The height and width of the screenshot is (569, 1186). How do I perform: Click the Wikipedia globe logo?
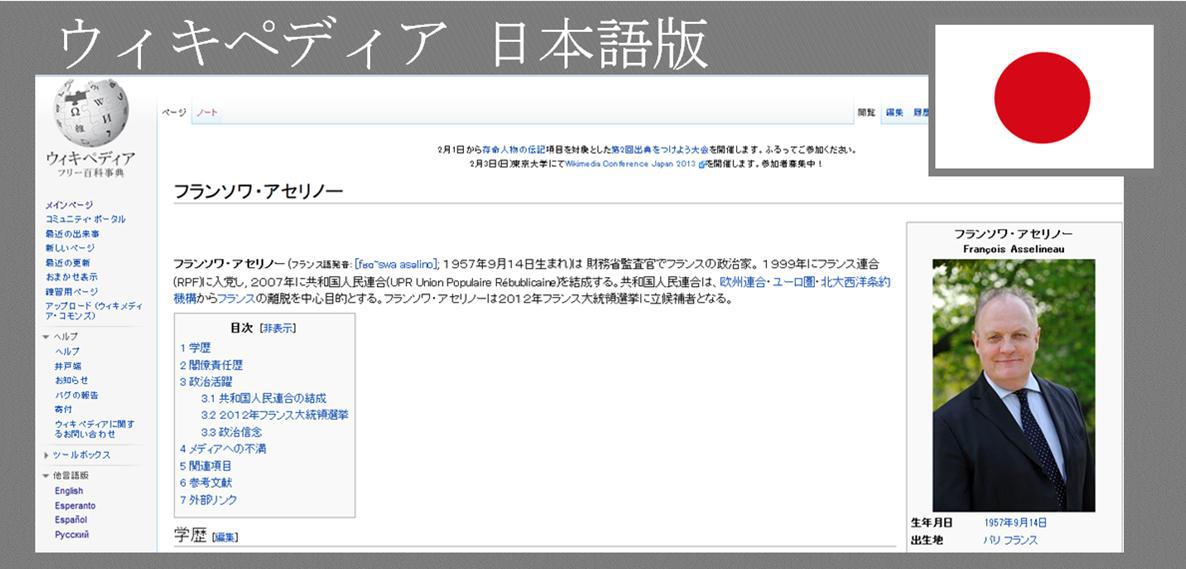point(91,114)
